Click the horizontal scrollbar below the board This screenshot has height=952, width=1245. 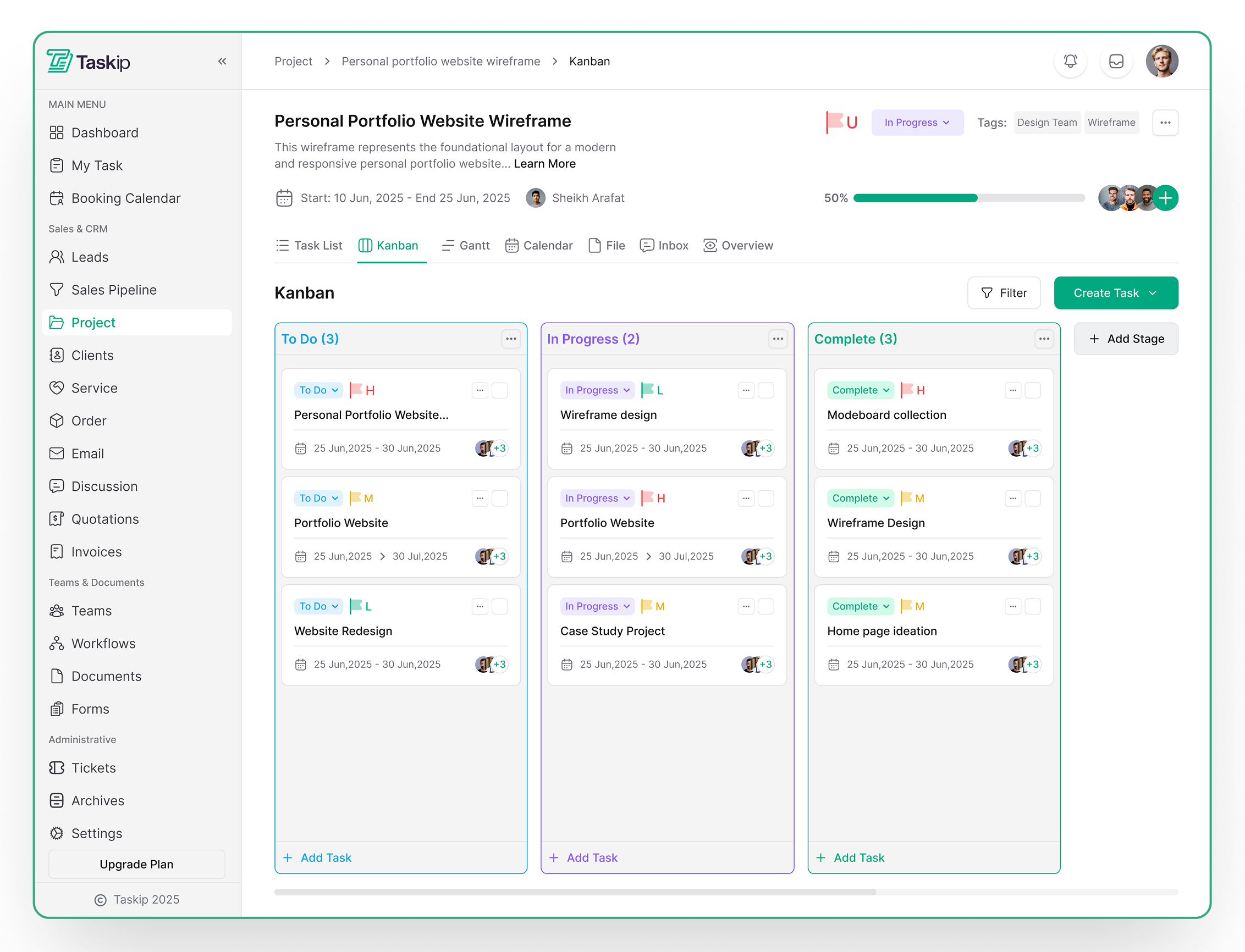(x=575, y=892)
